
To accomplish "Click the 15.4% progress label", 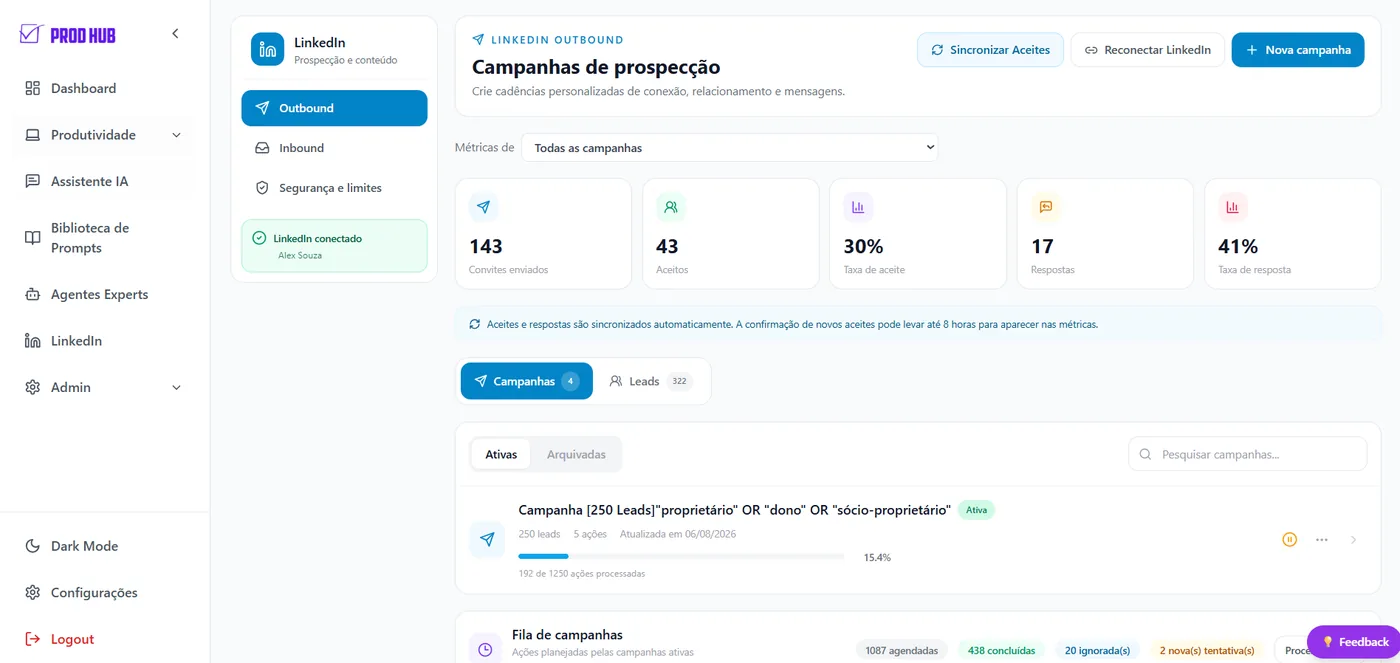I will [x=877, y=557].
